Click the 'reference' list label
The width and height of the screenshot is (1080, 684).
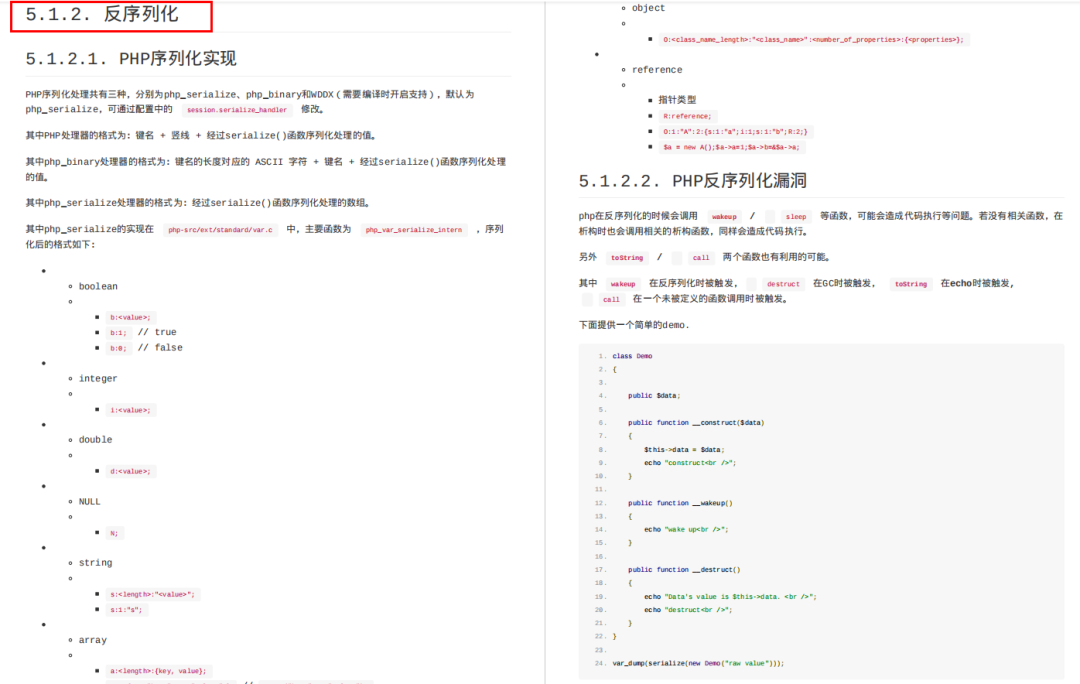(x=657, y=70)
